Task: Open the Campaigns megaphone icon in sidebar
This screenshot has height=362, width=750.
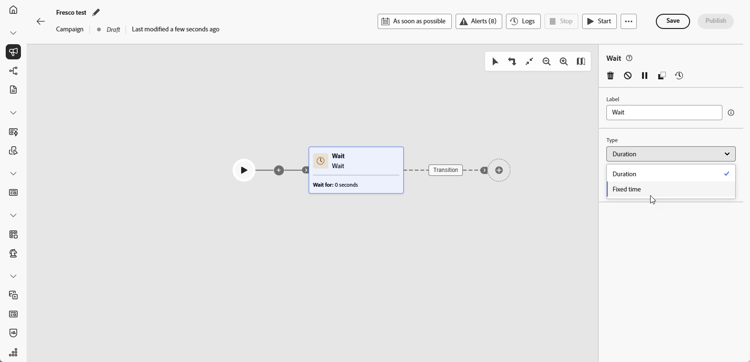Action: 13,52
